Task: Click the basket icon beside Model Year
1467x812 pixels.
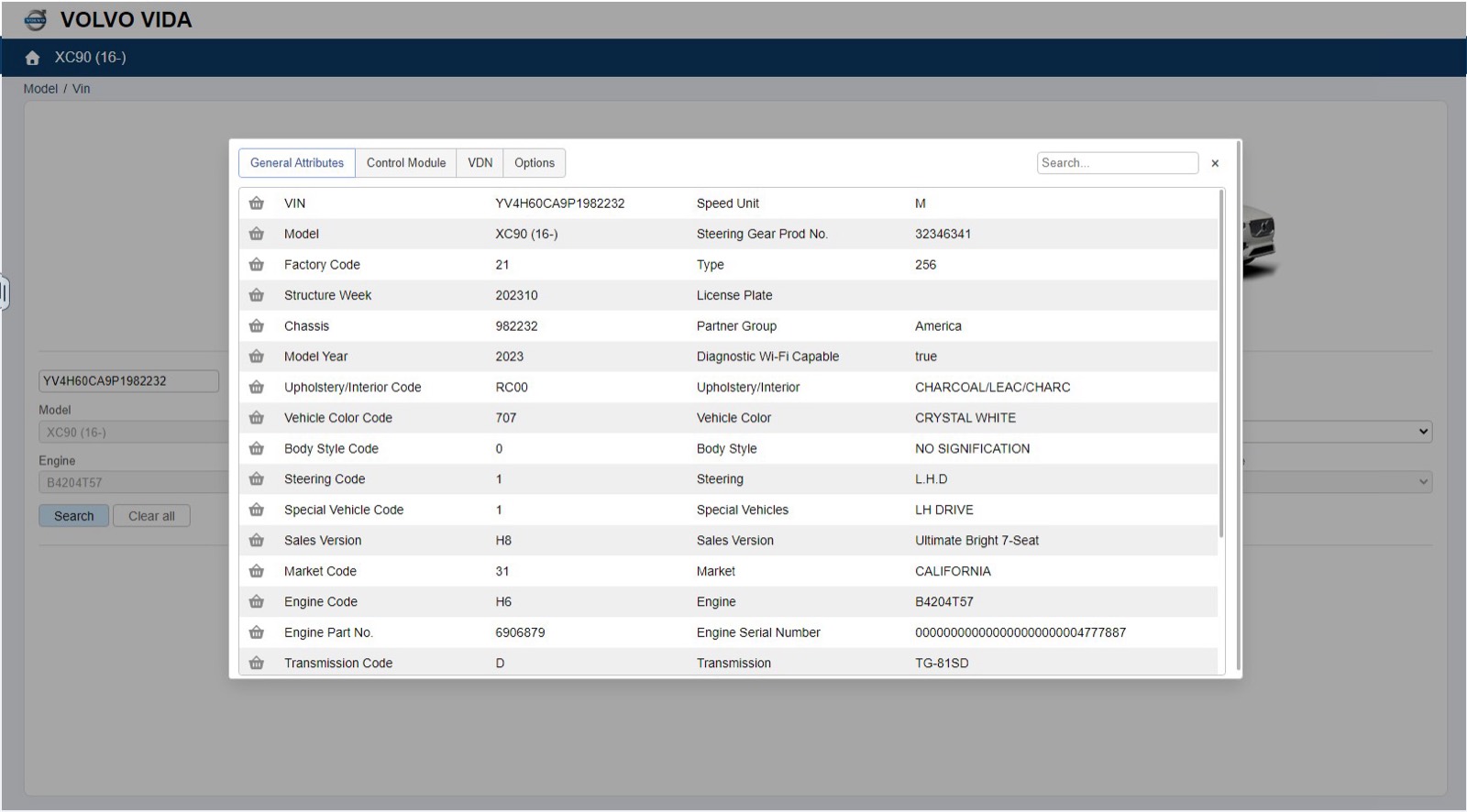Action: 257,357
